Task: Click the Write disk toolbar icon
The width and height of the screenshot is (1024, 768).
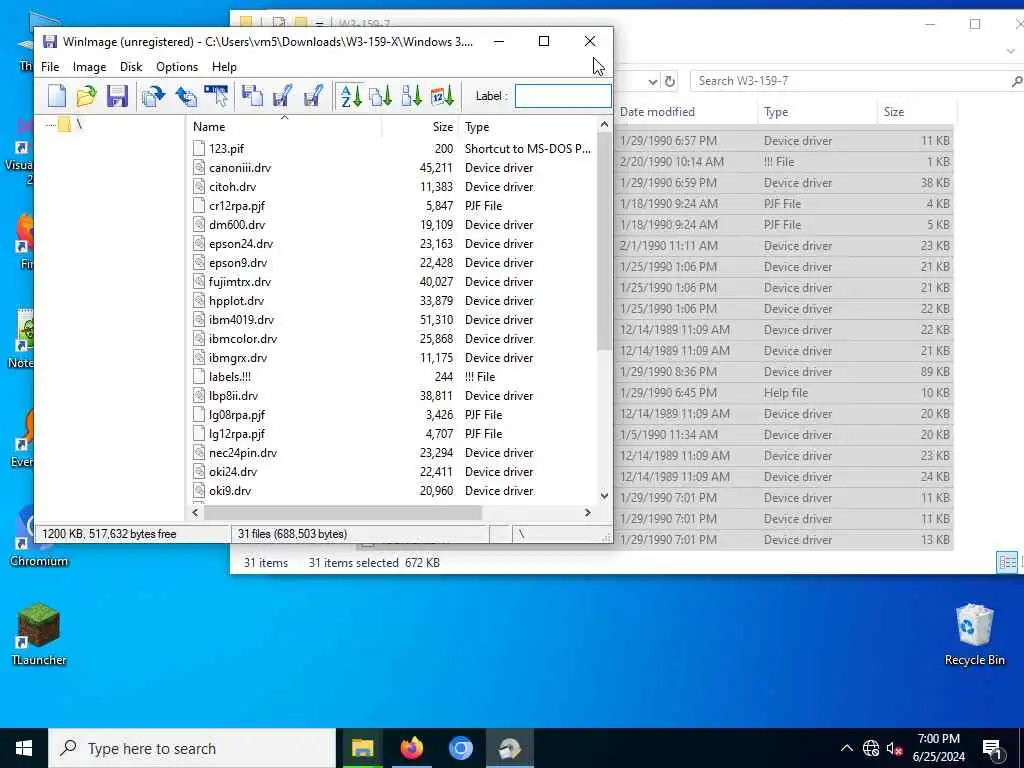Action: point(282,96)
